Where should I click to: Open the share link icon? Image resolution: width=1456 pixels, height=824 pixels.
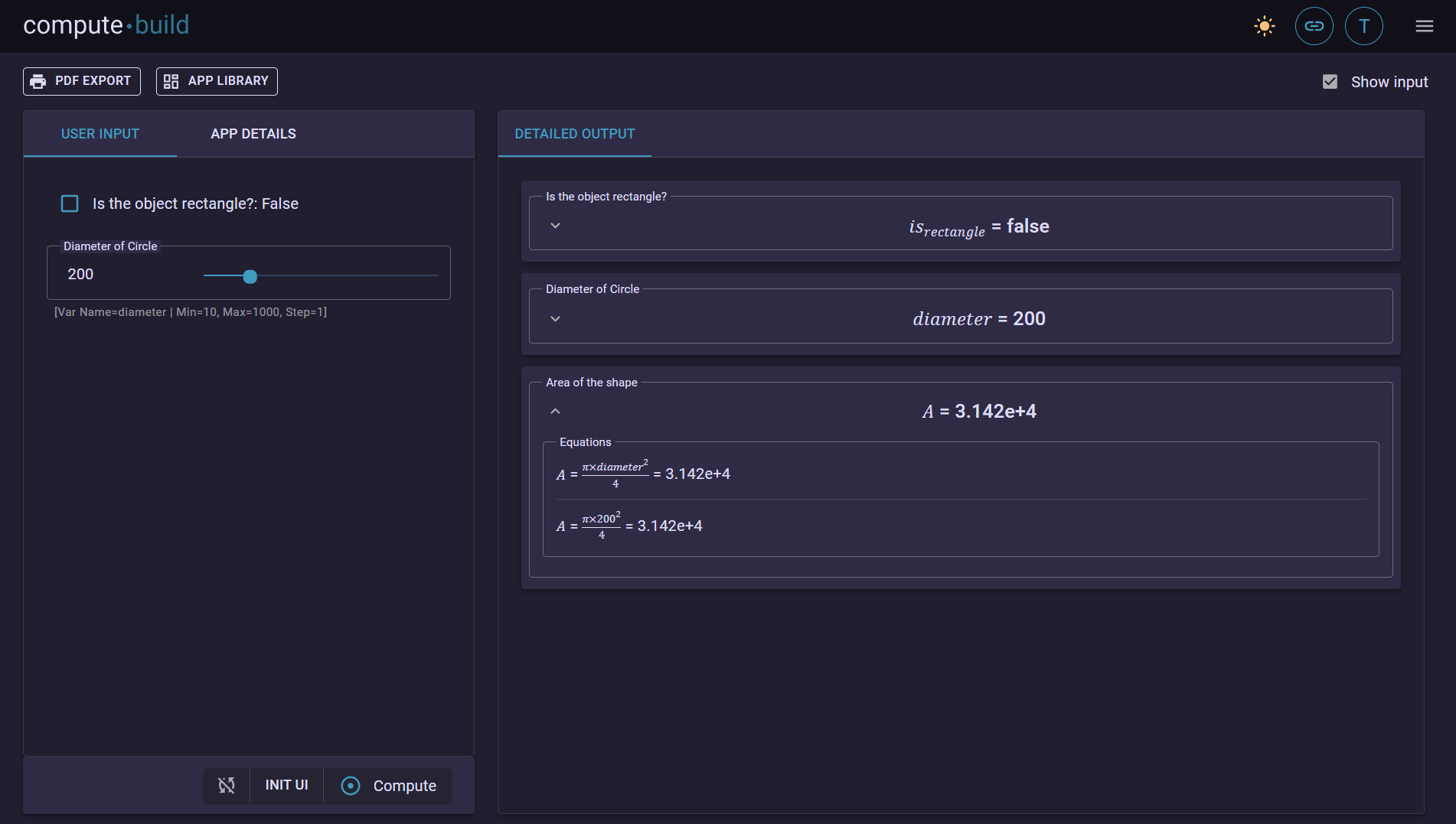1314,25
